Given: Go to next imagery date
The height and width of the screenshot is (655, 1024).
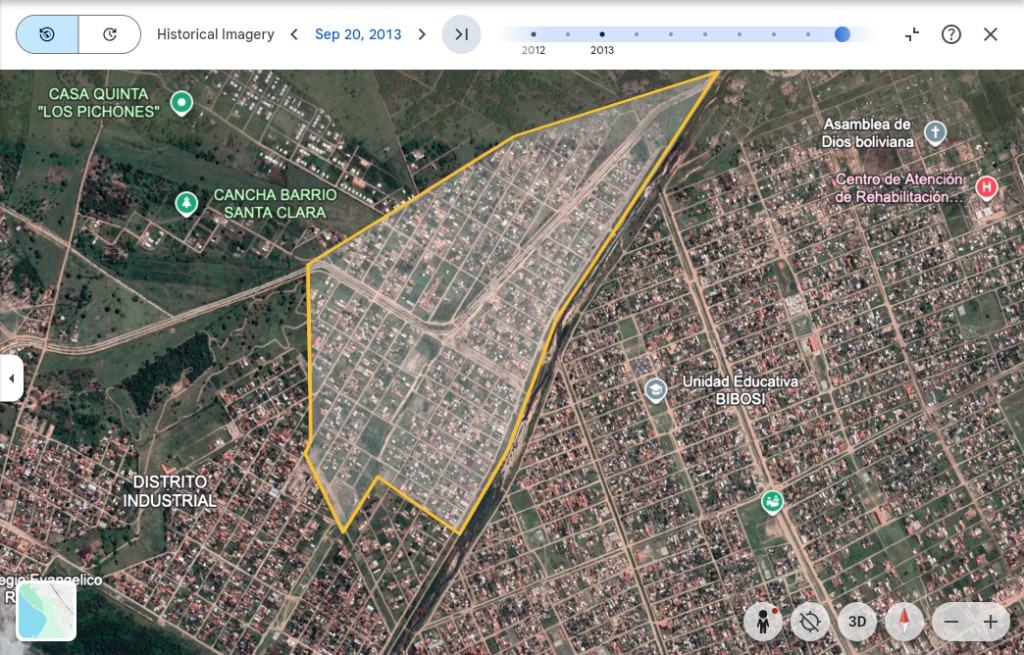Looking at the screenshot, I should click(x=422, y=34).
